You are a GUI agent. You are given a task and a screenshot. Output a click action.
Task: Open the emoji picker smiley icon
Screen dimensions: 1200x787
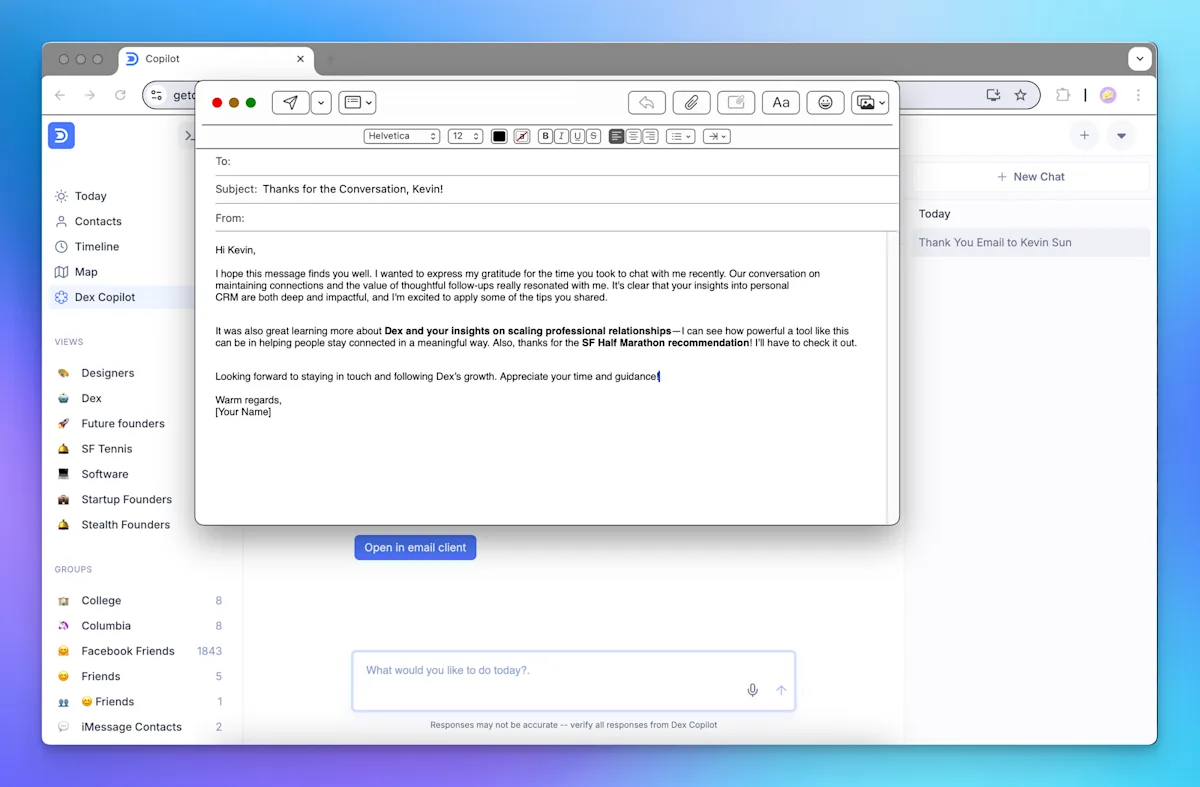[825, 102]
